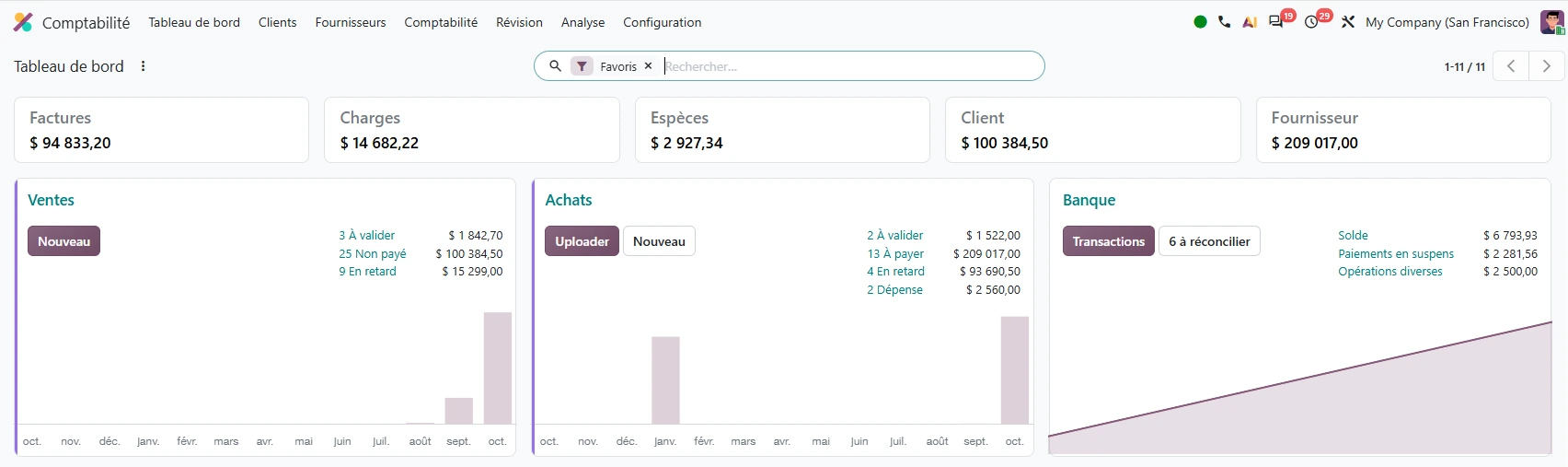Open 2 Dépense link
The image size is (1568, 467).
point(894,290)
